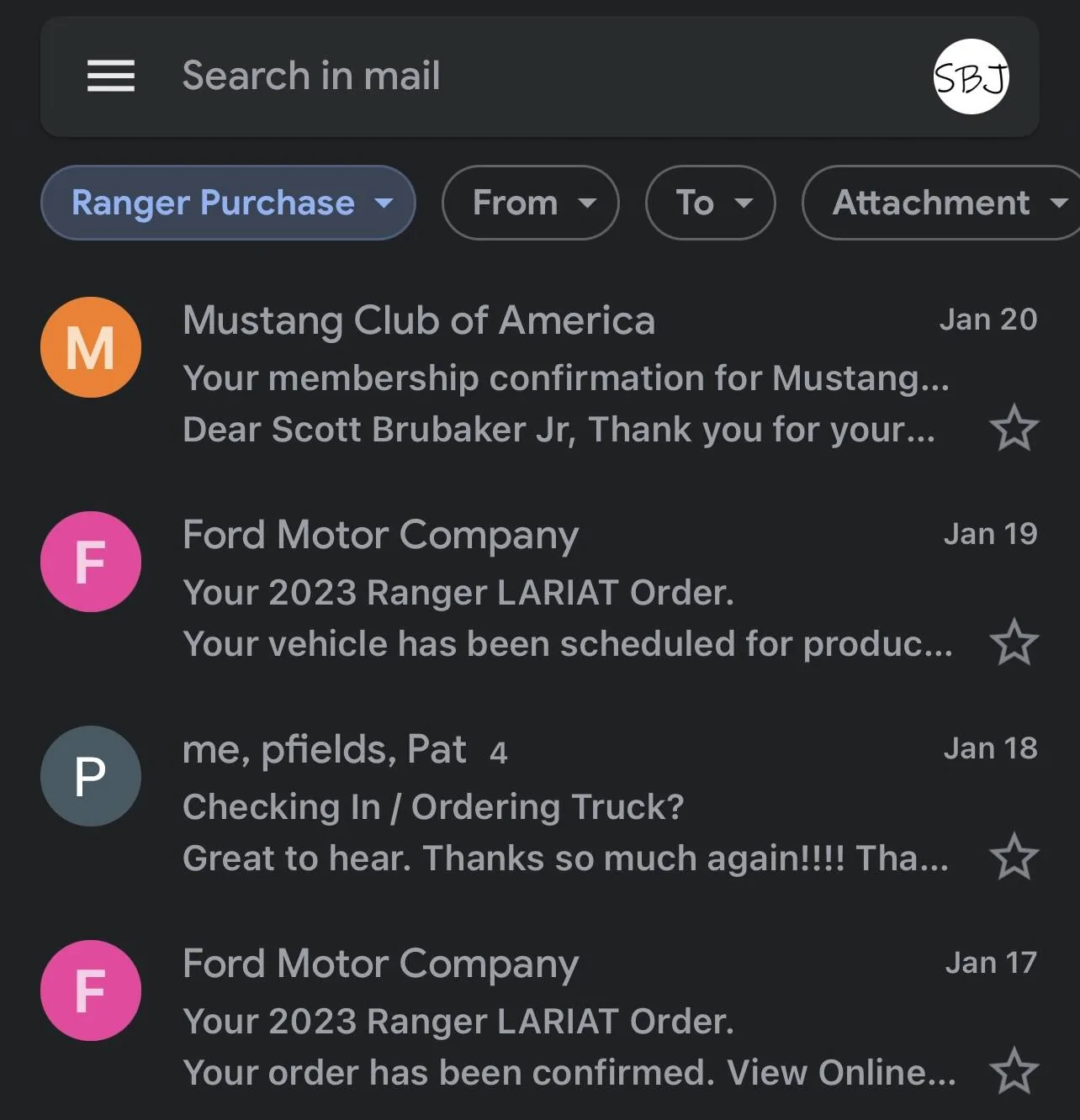1080x1120 pixels.
Task: Open 'Your vehicle has been scheduled' preview
Action: [x=568, y=644]
